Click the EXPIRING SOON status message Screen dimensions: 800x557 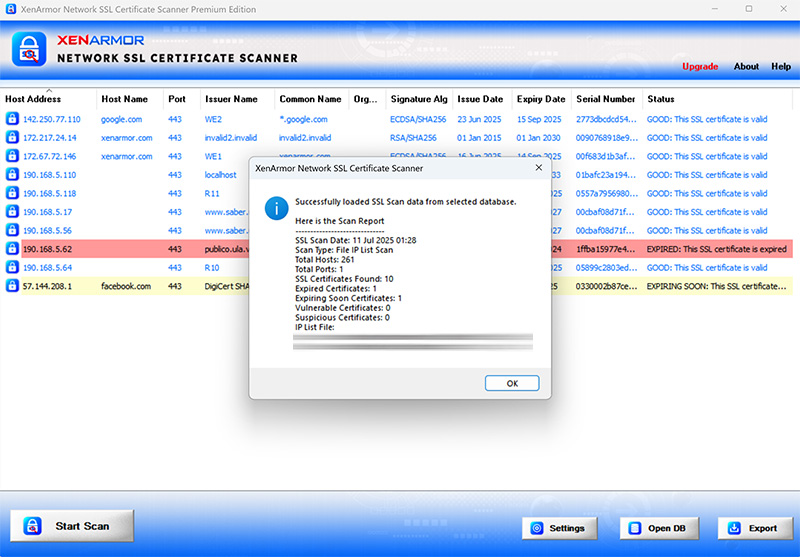716,287
